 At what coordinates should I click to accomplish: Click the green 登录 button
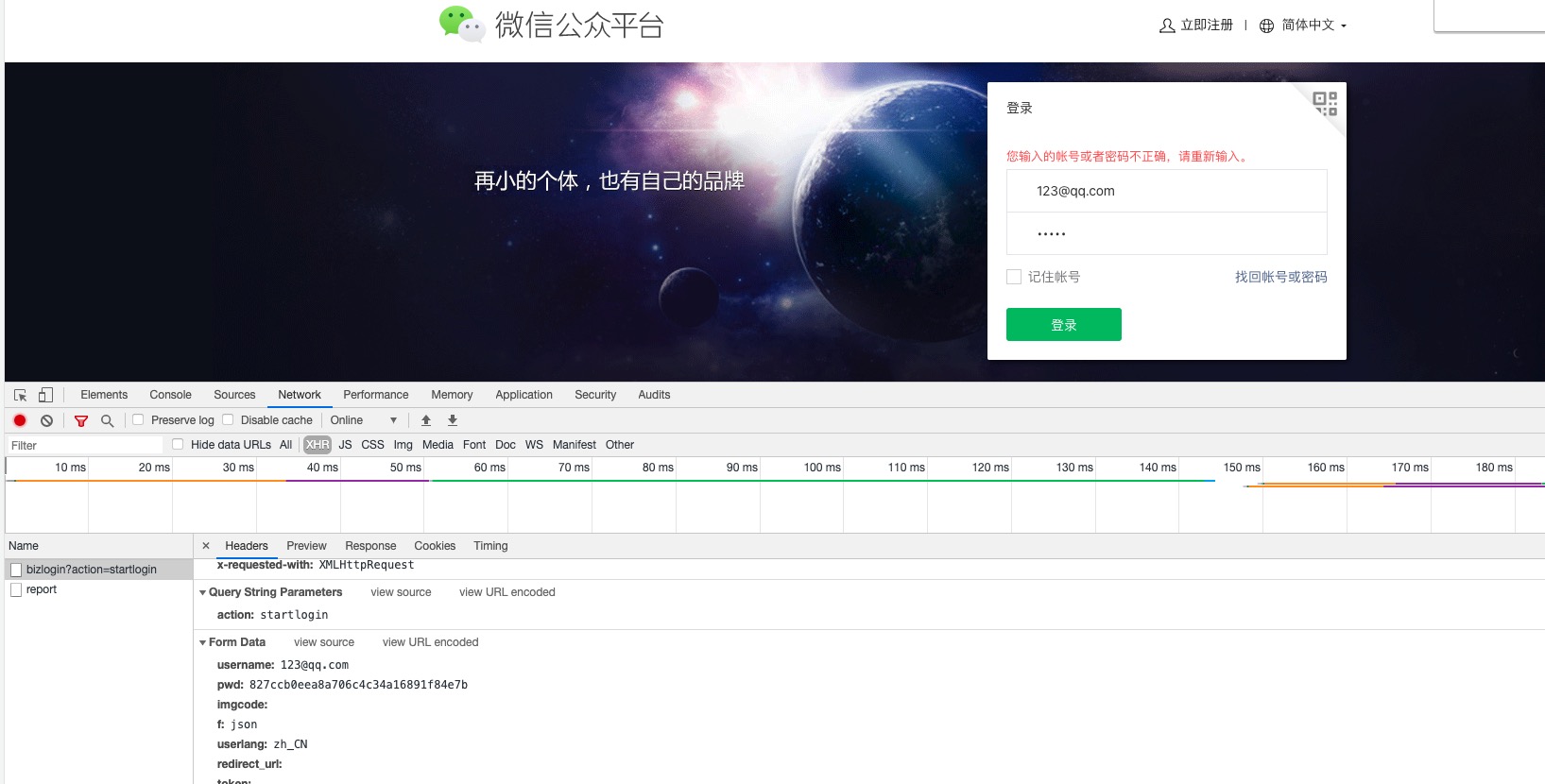[x=1064, y=324]
